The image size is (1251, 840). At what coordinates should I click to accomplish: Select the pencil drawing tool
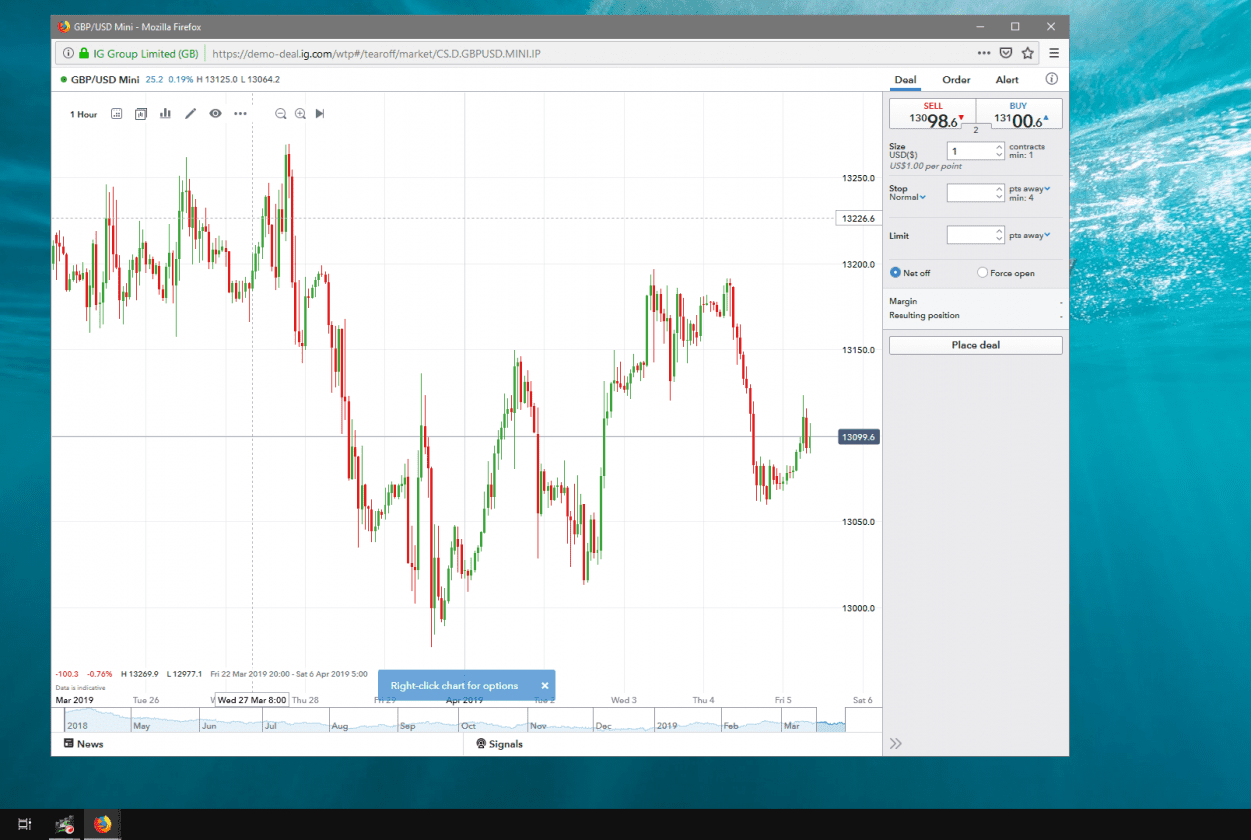click(x=190, y=114)
